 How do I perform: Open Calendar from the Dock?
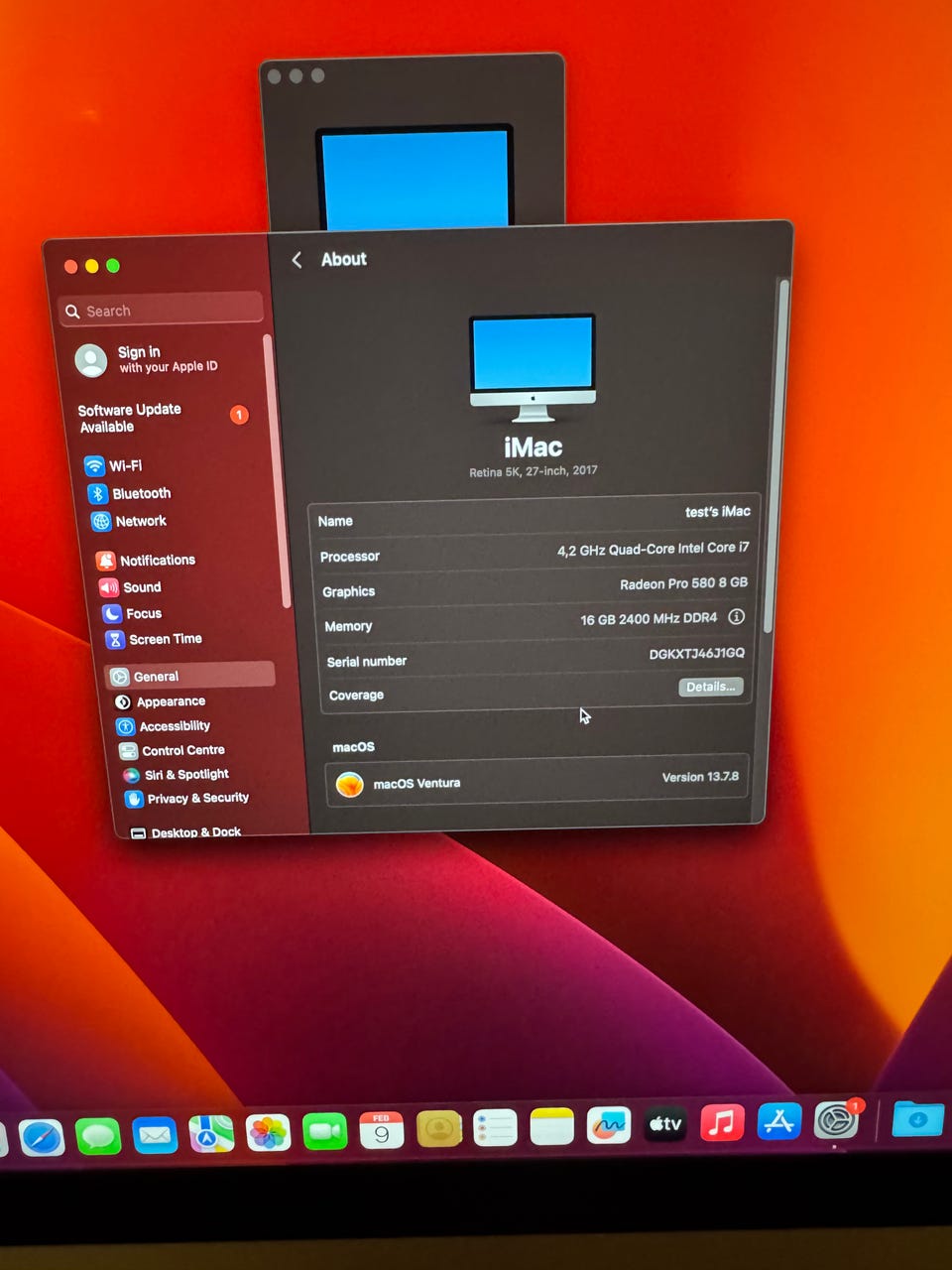(x=381, y=1130)
